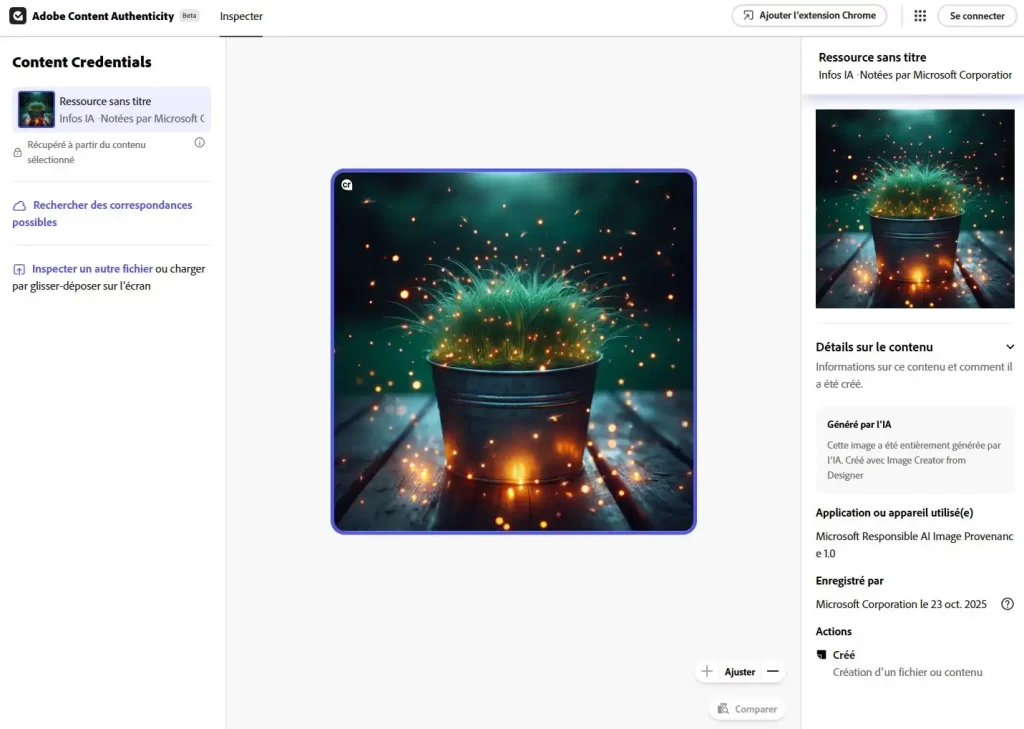Click the Infos IA Notées par Microsoft Corporation subtitle in right panel
The height and width of the screenshot is (729, 1024).
915,75
